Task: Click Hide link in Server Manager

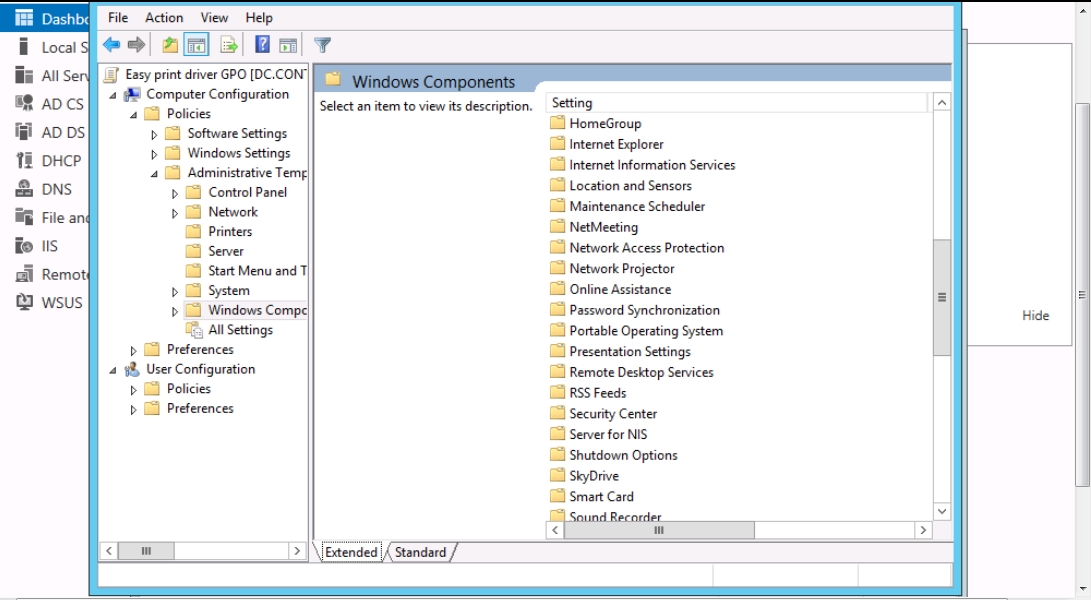Action: click(x=1035, y=315)
